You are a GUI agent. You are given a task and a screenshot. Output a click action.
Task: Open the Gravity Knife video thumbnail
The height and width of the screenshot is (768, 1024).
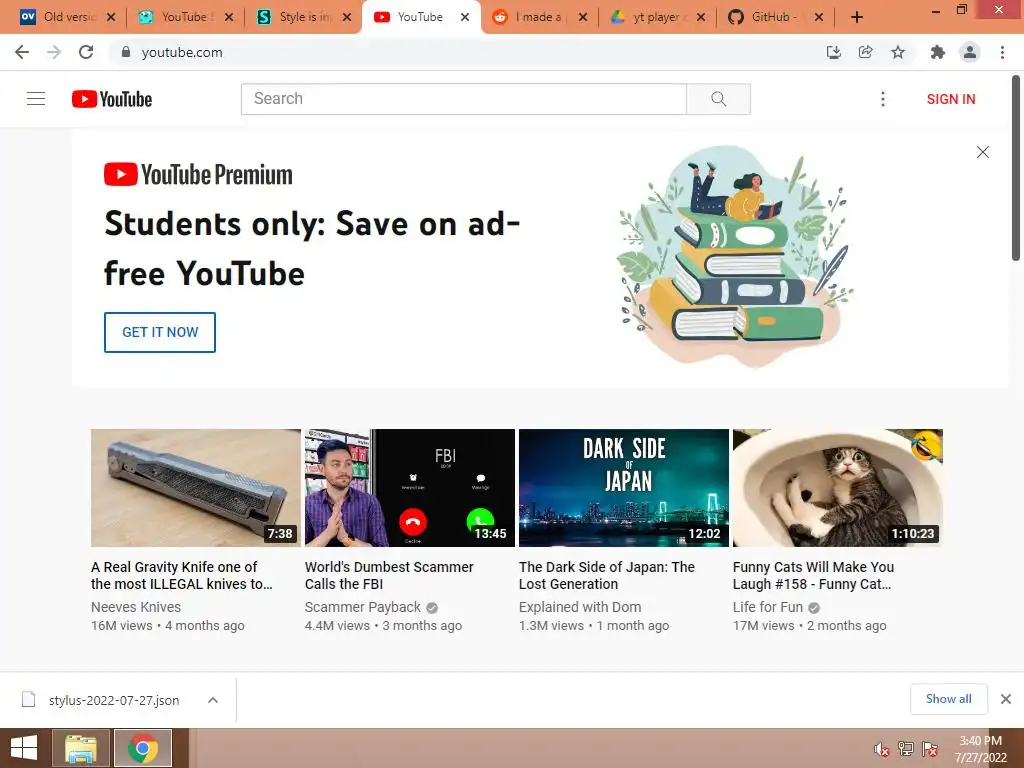tap(196, 488)
